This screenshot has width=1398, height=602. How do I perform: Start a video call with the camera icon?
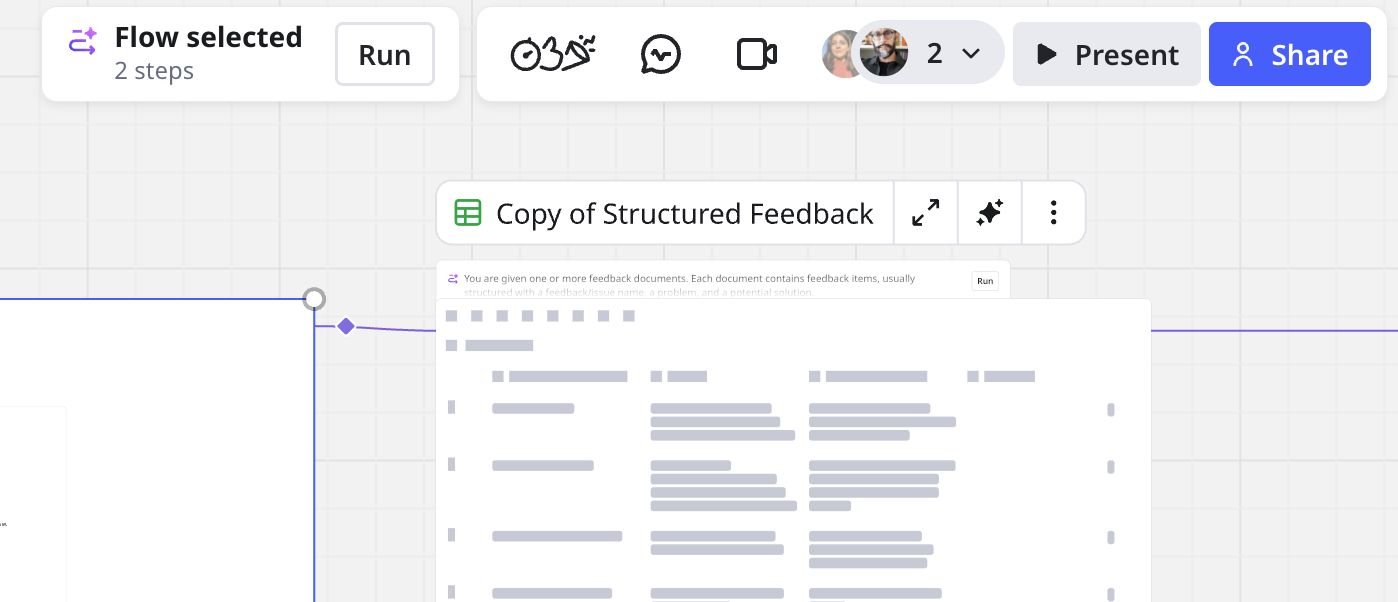(x=756, y=54)
